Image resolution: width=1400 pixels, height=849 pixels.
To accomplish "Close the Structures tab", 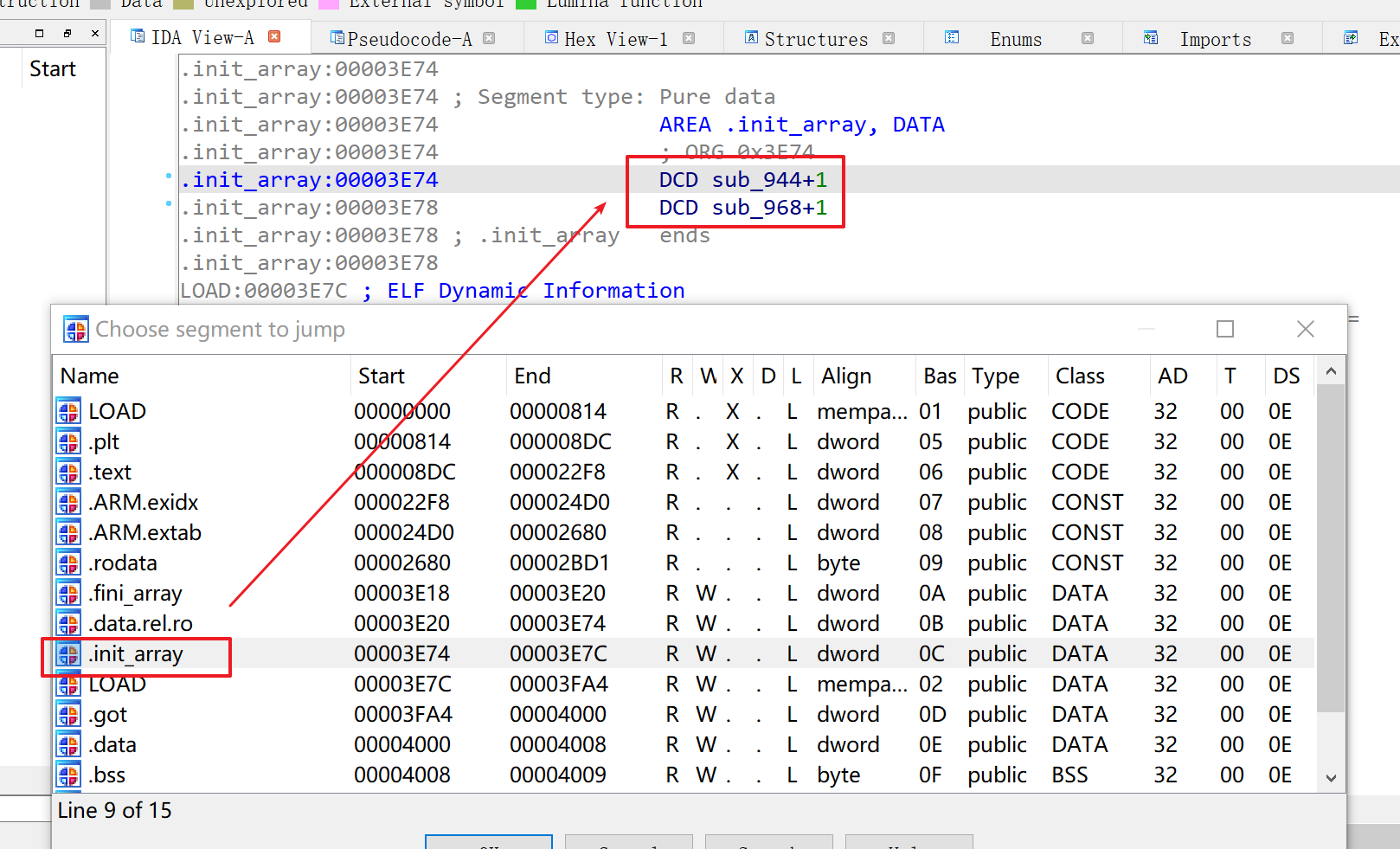I will pyautogui.click(x=889, y=38).
